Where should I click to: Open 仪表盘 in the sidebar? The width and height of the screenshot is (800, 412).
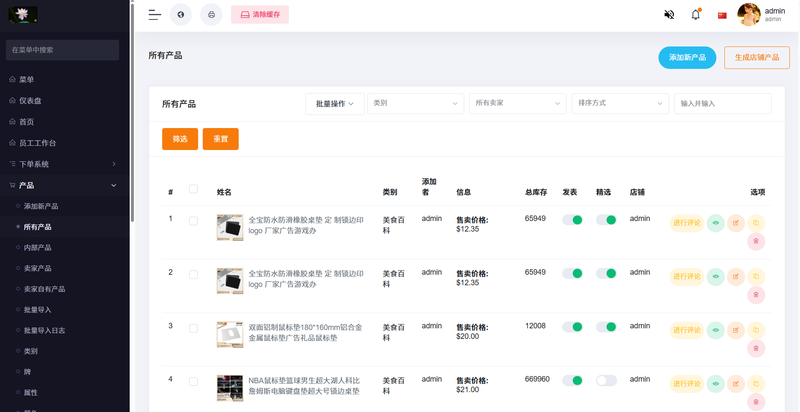30,100
